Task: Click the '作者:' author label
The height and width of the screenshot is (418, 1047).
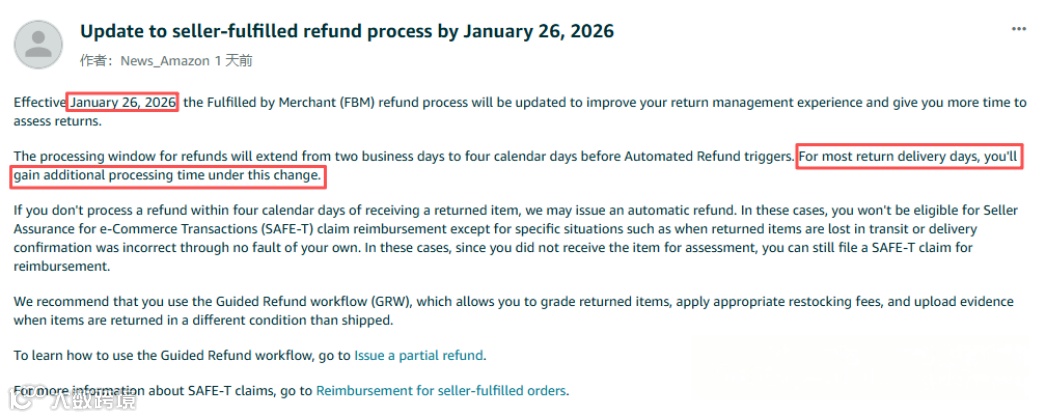Action: point(97,61)
